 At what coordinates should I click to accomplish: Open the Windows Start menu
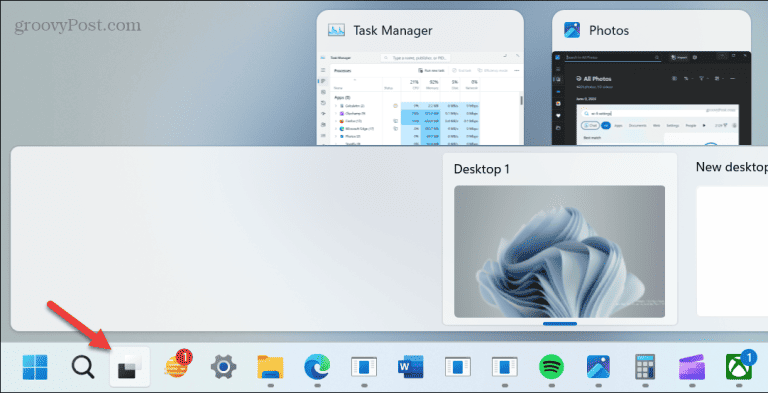click(35, 367)
